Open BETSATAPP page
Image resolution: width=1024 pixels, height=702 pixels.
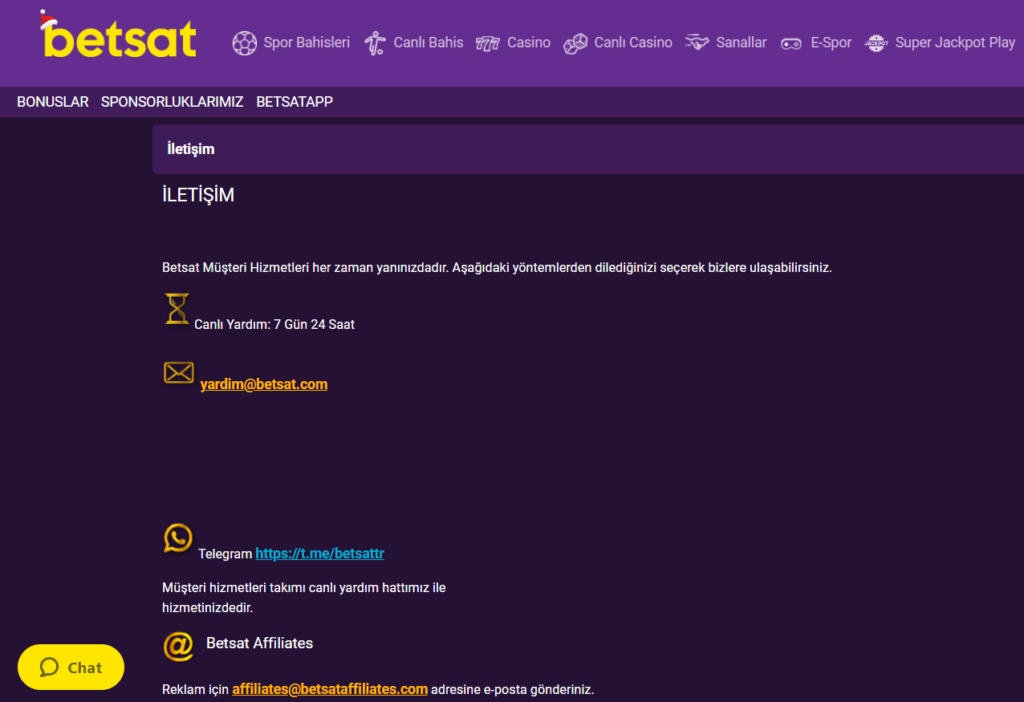pos(295,102)
